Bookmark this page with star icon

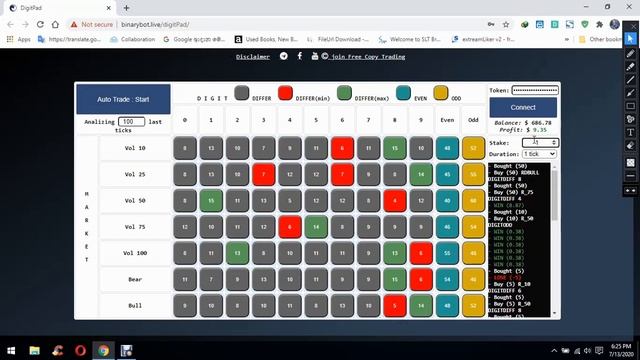pos(506,24)
